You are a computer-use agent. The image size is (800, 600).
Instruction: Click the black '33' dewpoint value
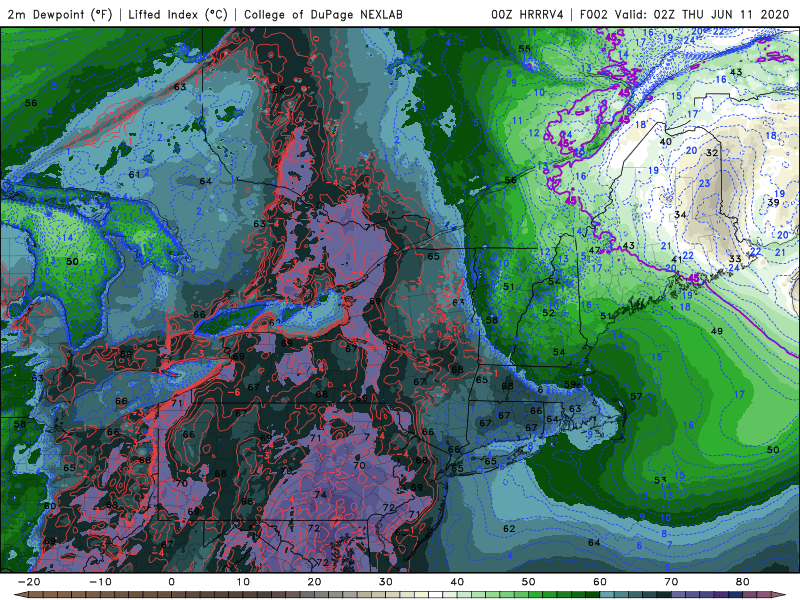(735, 259)
